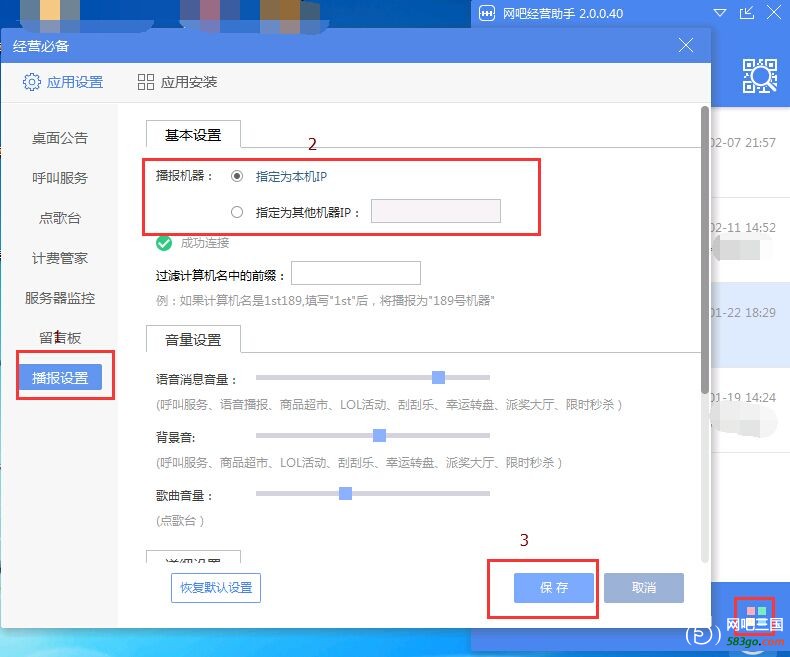Close the 经营必备 dialog

coord(686,45)
